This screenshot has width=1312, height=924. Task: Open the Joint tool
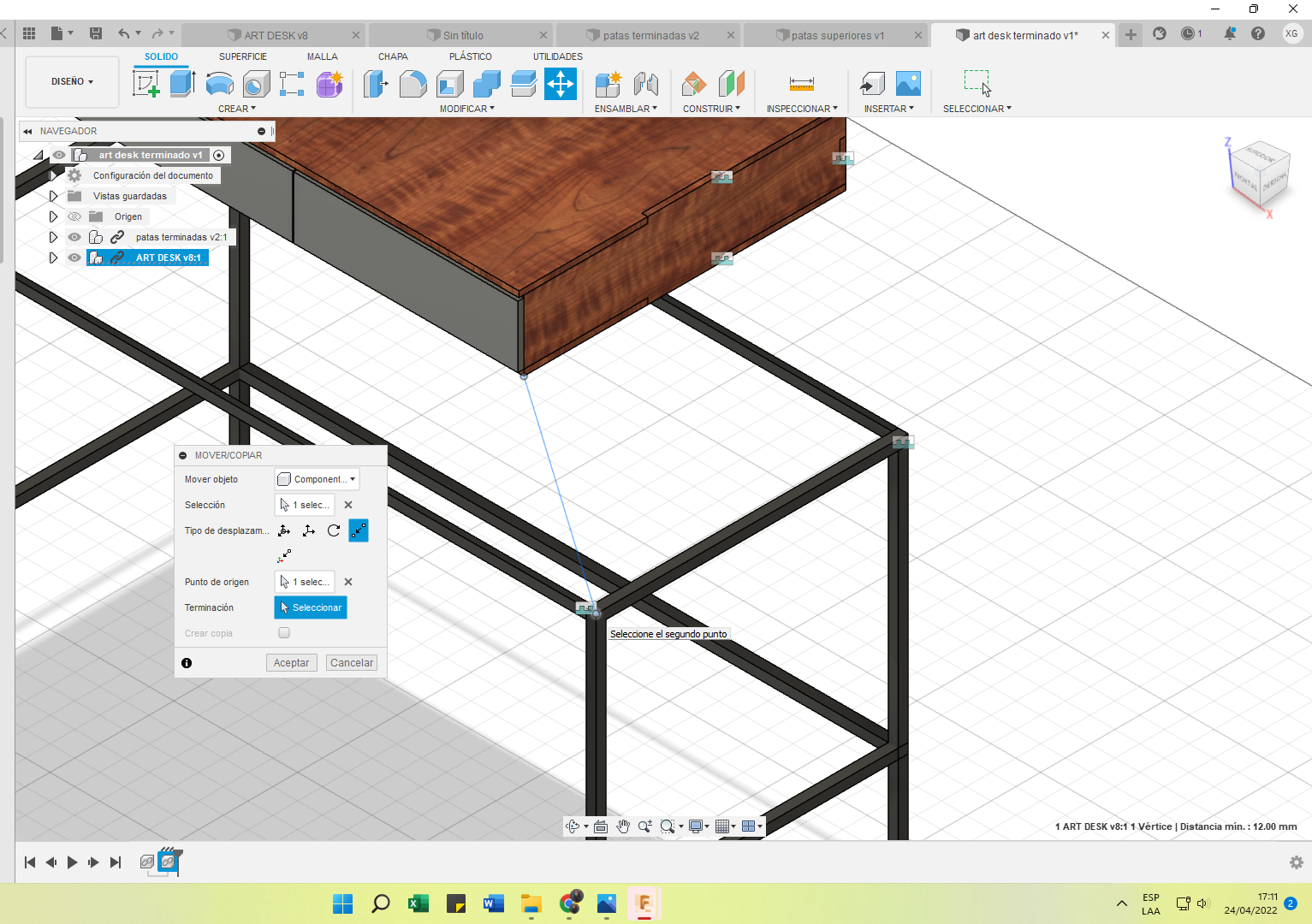pyautogui.click(x=645, y=84)
